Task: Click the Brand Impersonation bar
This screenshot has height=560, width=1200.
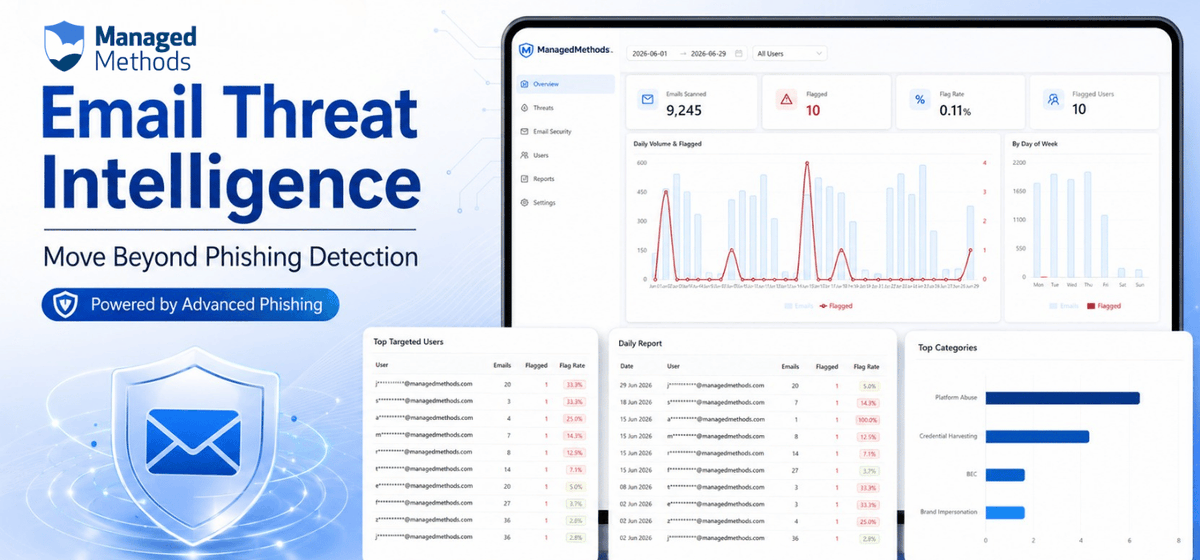Action: [x=1005, y=513]
